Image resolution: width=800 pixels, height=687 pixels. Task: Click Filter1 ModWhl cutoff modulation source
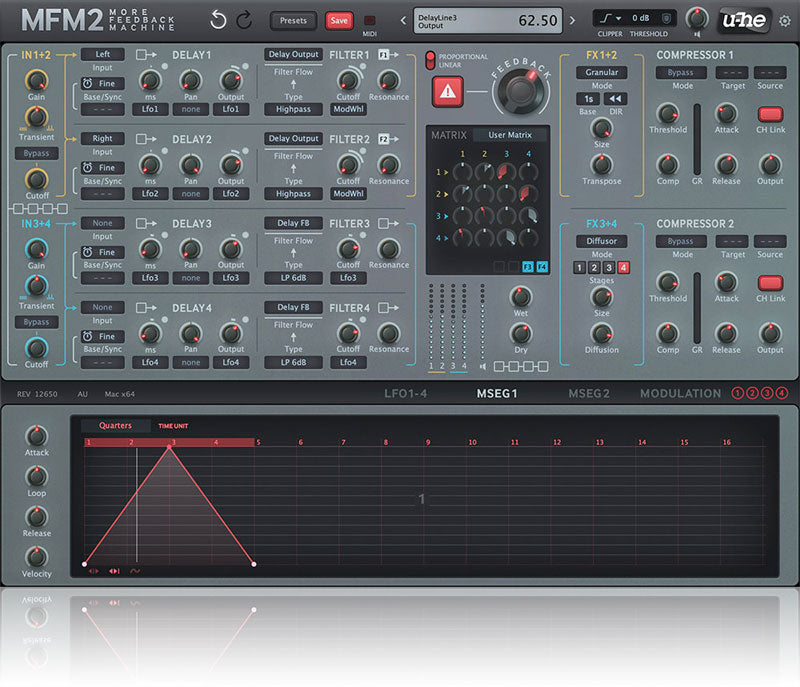point(348,109)
